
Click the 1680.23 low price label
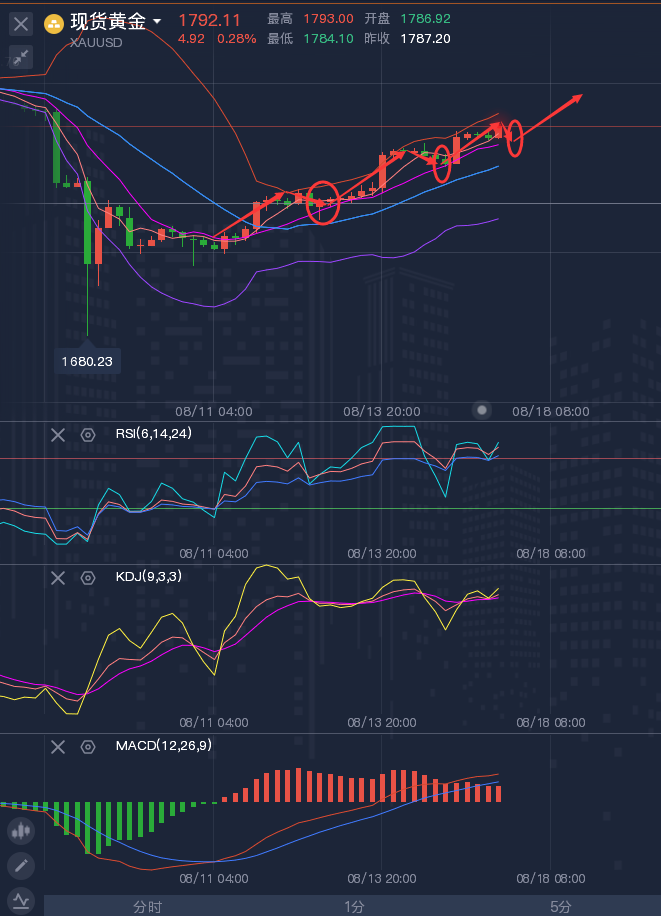pos(87,361)
